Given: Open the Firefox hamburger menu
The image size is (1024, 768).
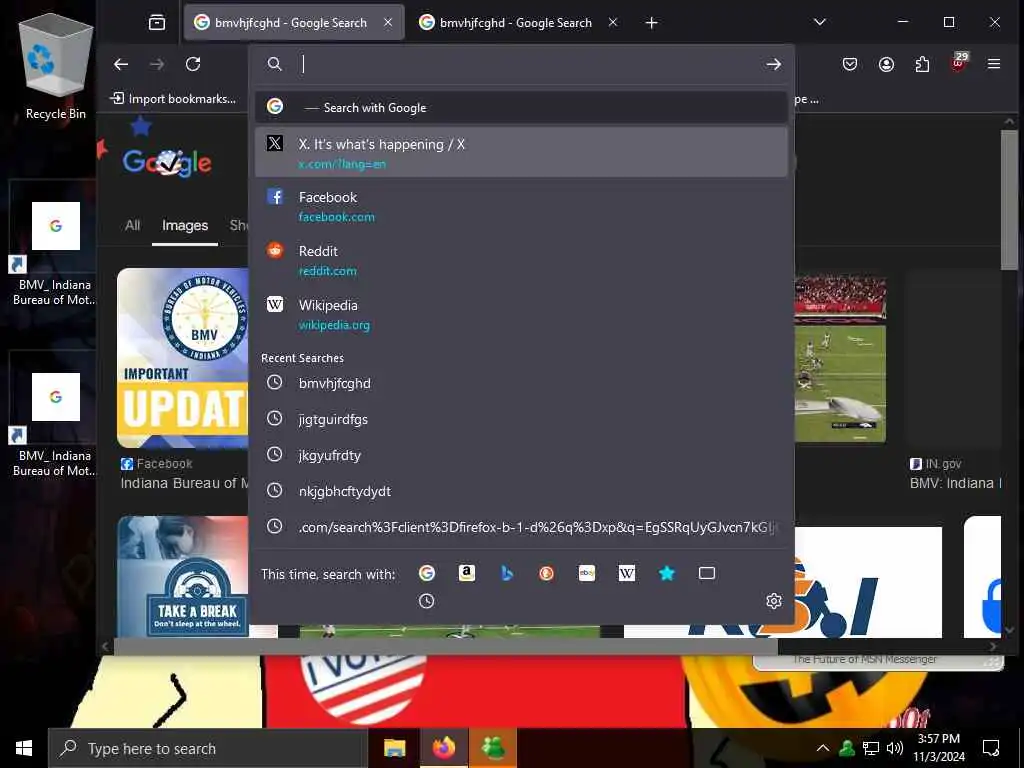Looking at the screenshot, I should tap(994, 64).
